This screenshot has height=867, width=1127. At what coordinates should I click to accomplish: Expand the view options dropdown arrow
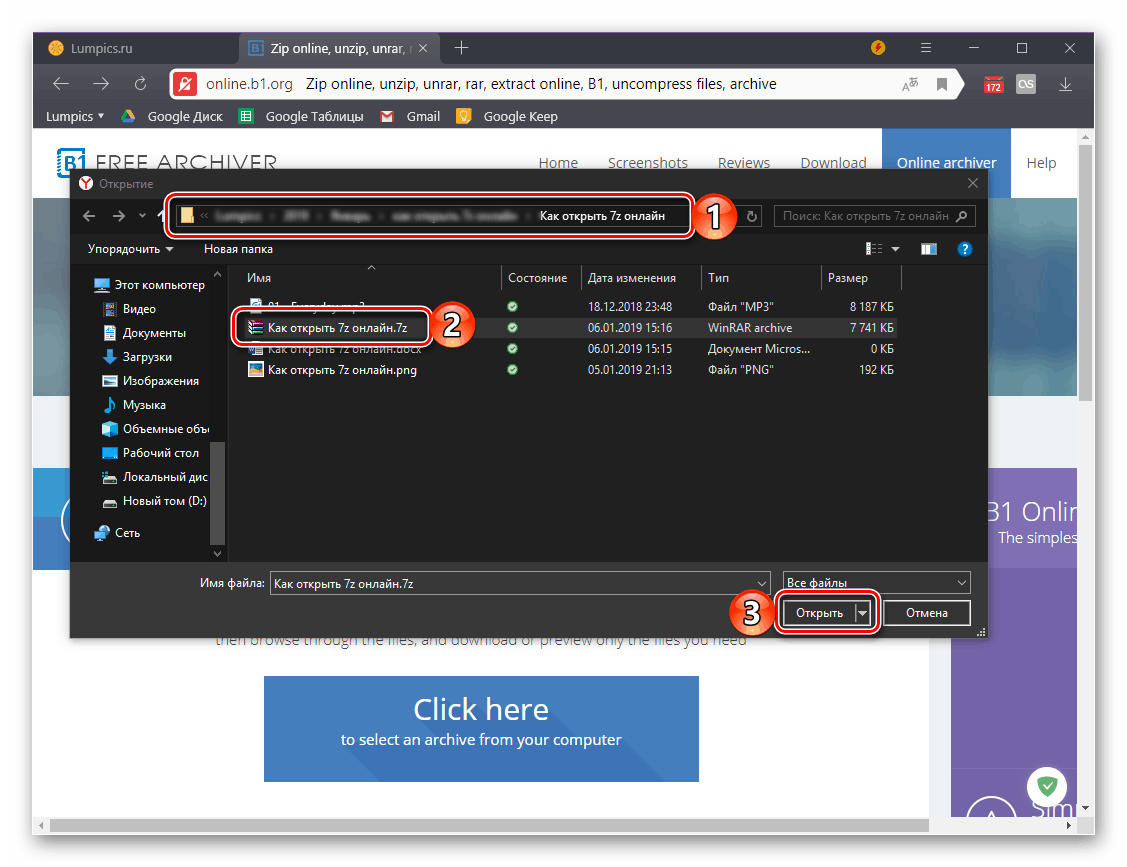click(x=896, y=249)
